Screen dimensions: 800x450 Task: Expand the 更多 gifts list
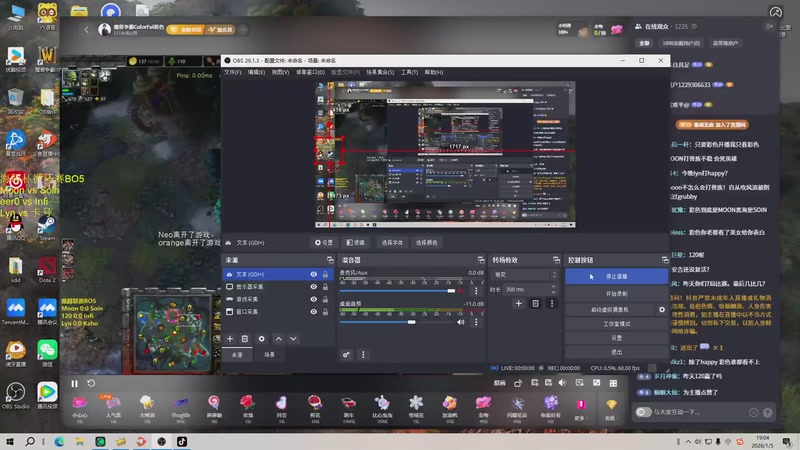581,408
